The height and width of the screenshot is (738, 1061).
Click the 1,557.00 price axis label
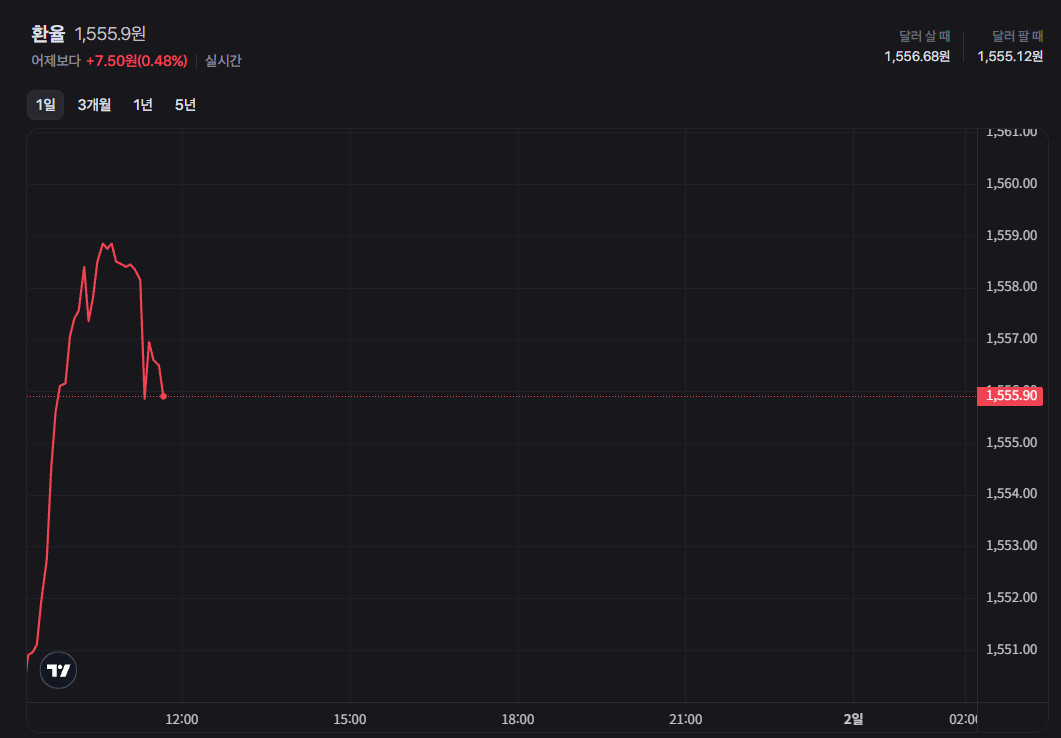pyautogui.click(x=1012, y=339)
